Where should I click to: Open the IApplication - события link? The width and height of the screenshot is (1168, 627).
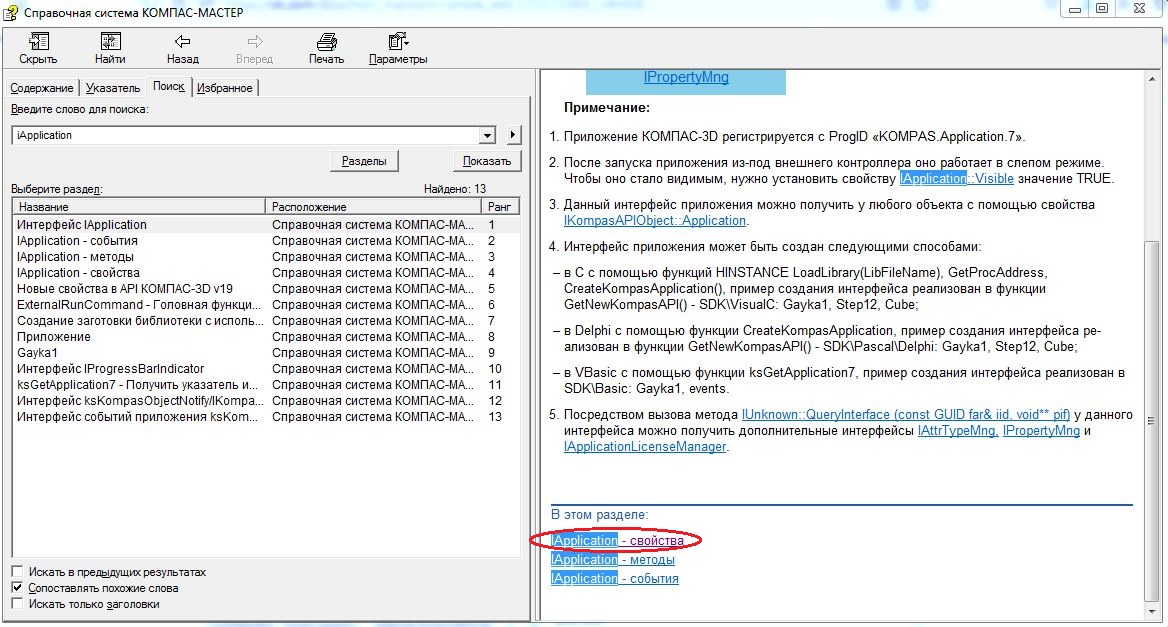(615, 579)
